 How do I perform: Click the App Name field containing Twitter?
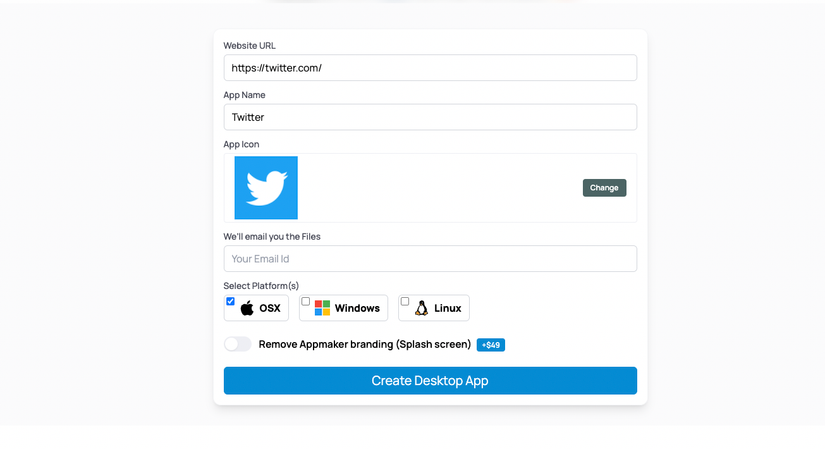click(x=430, y=117)
